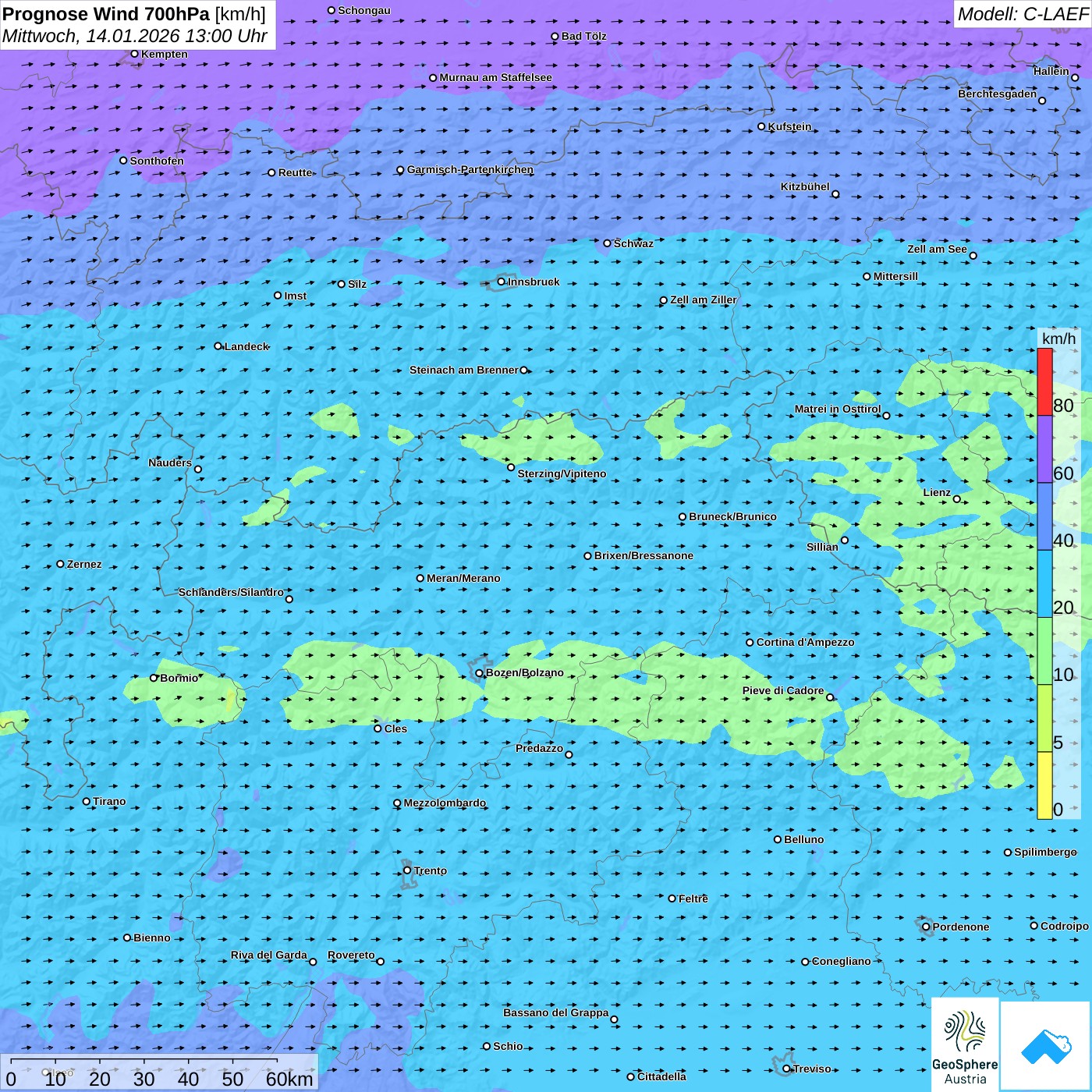The image size is (1092, 1092).
Task: Click the 'km/h' legend heading
Action: tap(1058, 339)
